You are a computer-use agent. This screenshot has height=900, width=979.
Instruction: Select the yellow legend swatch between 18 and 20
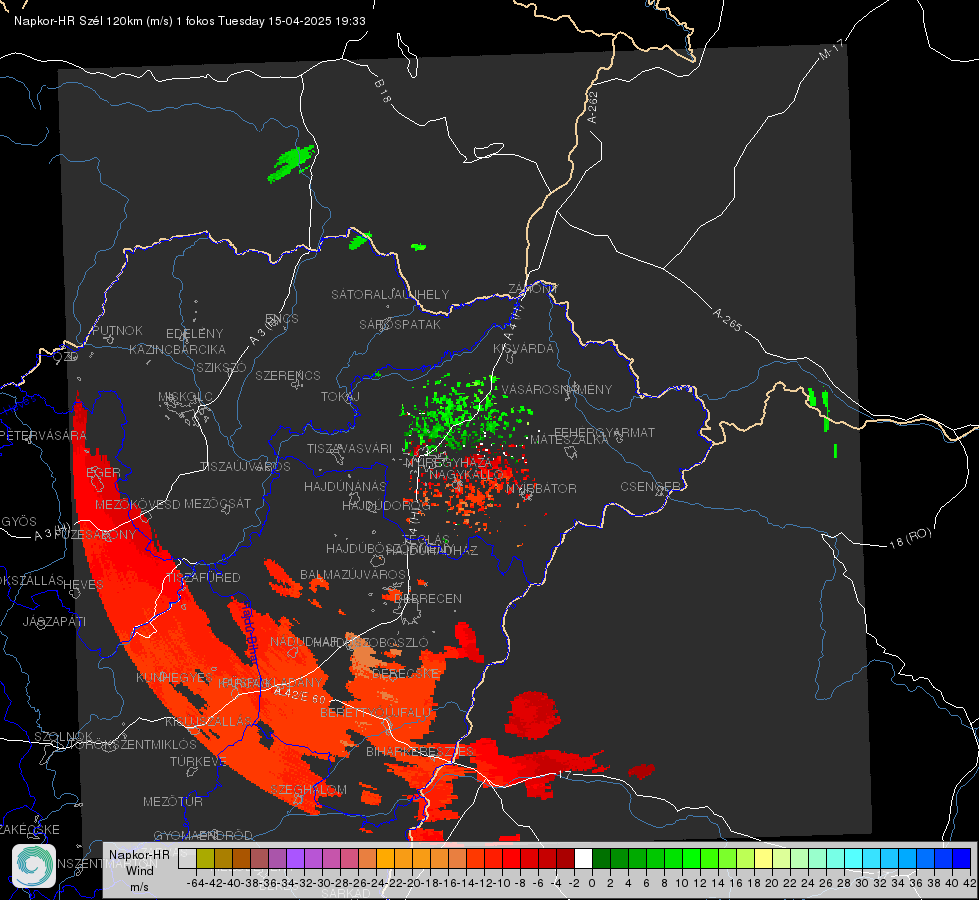(763, 859)
